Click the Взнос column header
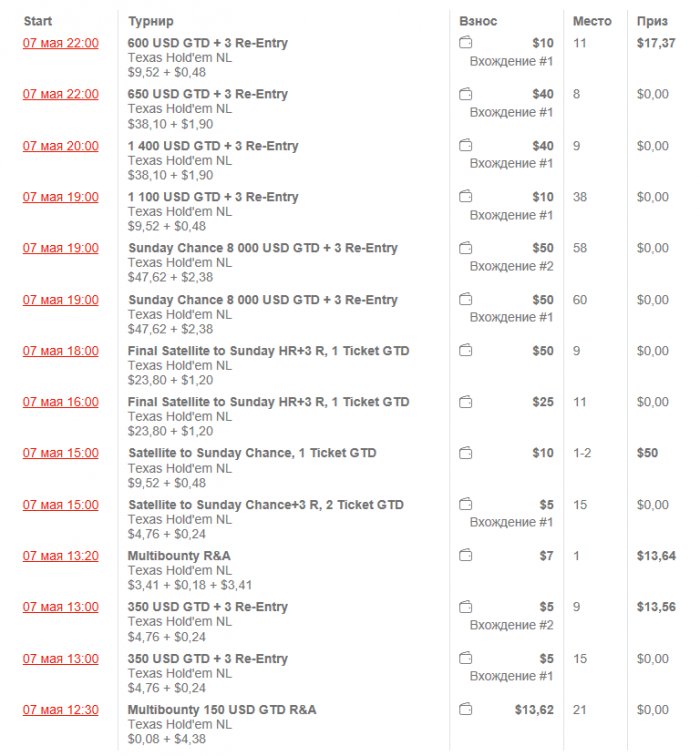700x756 pixels. point(478,21)
